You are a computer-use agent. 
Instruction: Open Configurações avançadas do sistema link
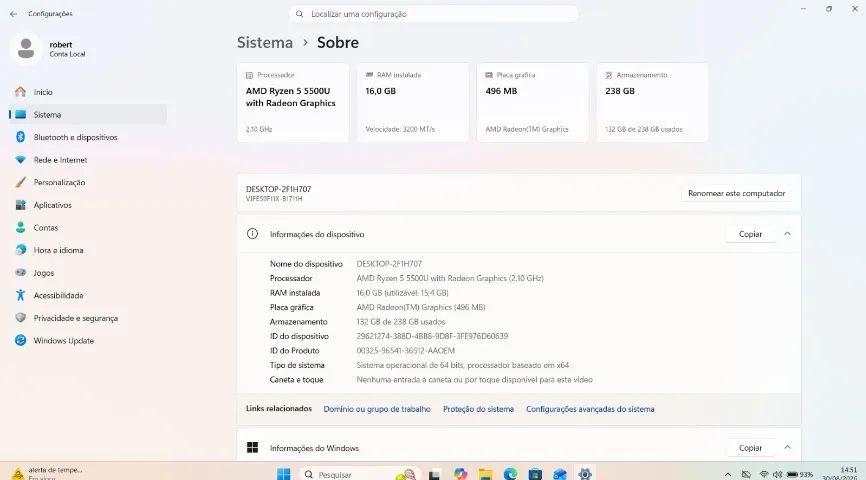590,409
